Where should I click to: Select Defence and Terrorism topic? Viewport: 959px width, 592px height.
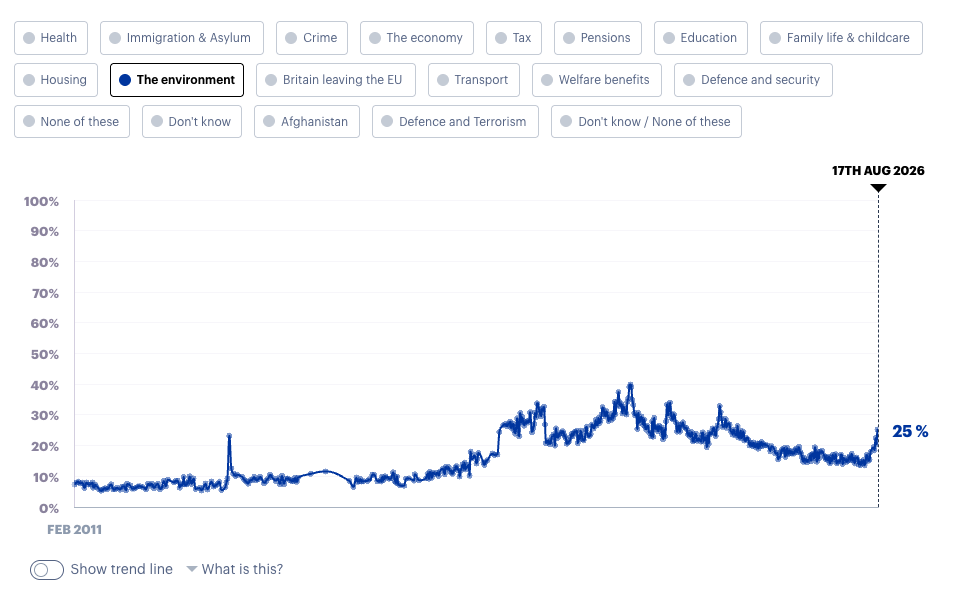point(455,122)
